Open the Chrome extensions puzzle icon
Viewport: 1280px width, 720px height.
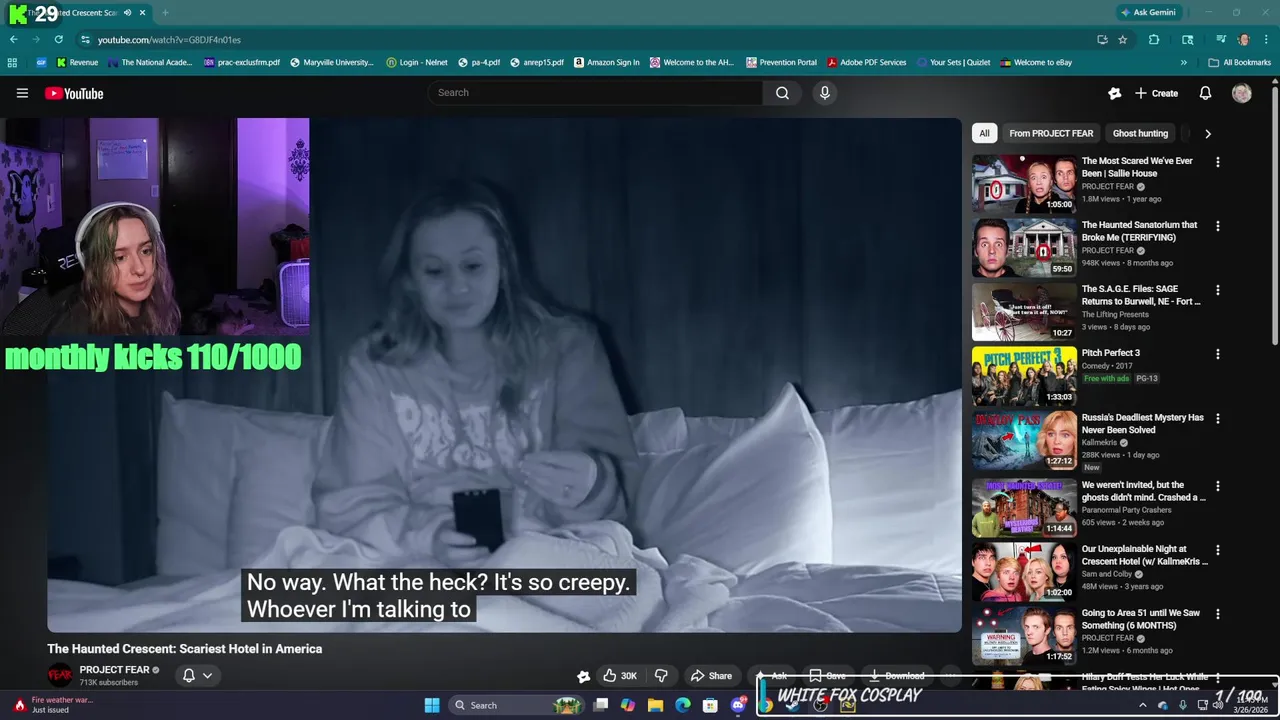tap(1154, 39)
